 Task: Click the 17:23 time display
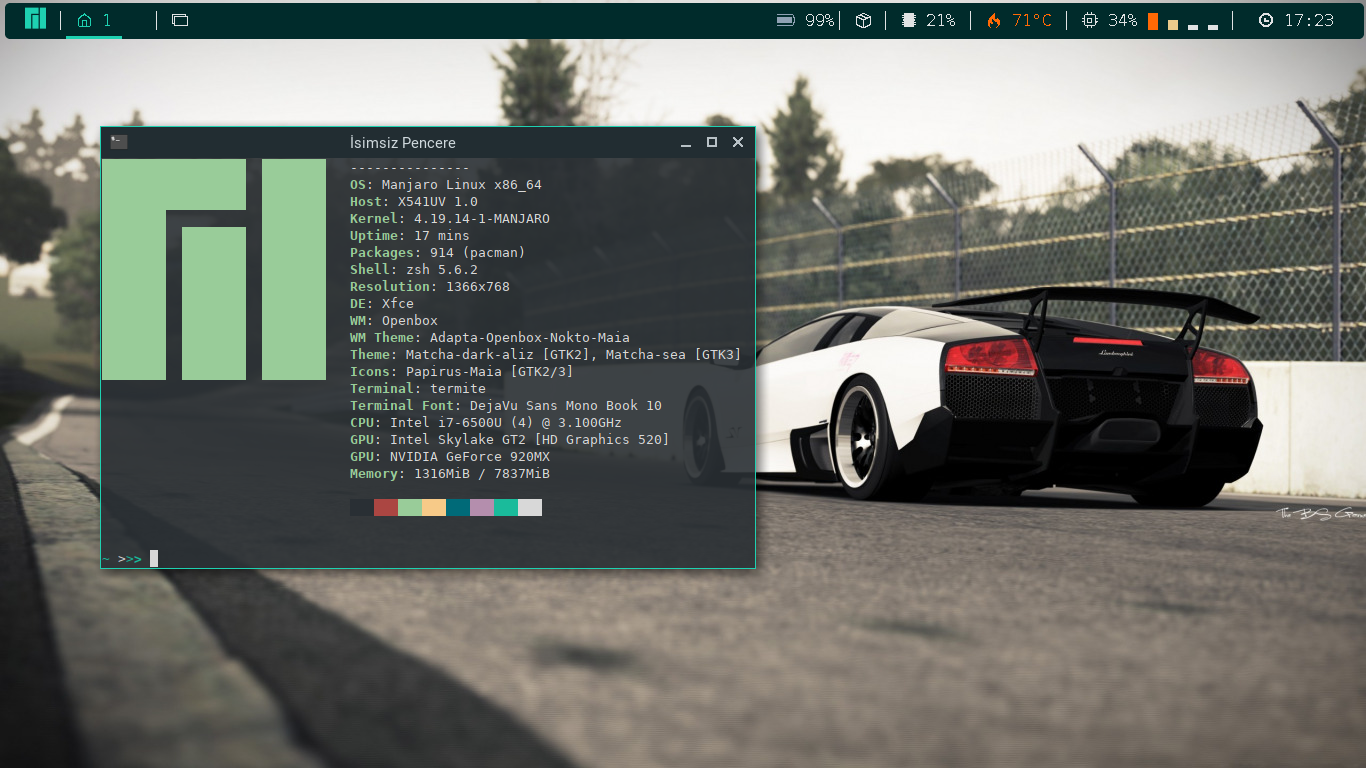tap(1309, 20)
